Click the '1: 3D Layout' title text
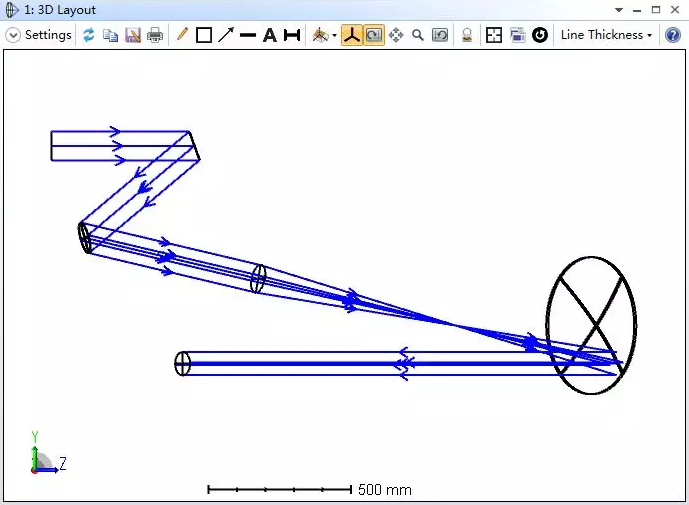Screen dimensions: 689x505 click(60, 10)
